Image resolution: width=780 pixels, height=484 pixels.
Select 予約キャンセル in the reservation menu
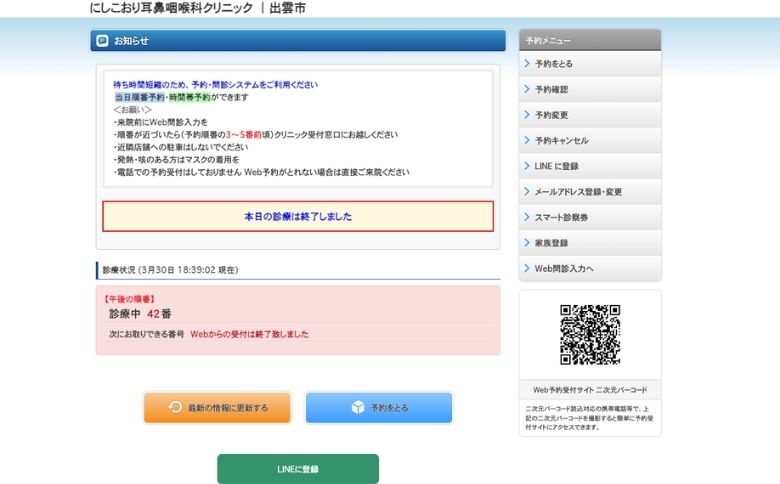(x=590, y=141)
